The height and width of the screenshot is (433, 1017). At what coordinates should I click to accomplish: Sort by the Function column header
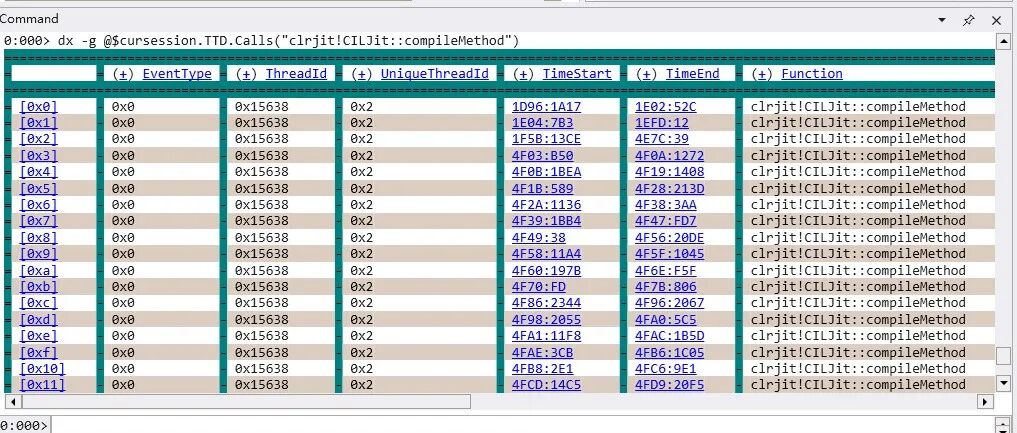[812, 74]
